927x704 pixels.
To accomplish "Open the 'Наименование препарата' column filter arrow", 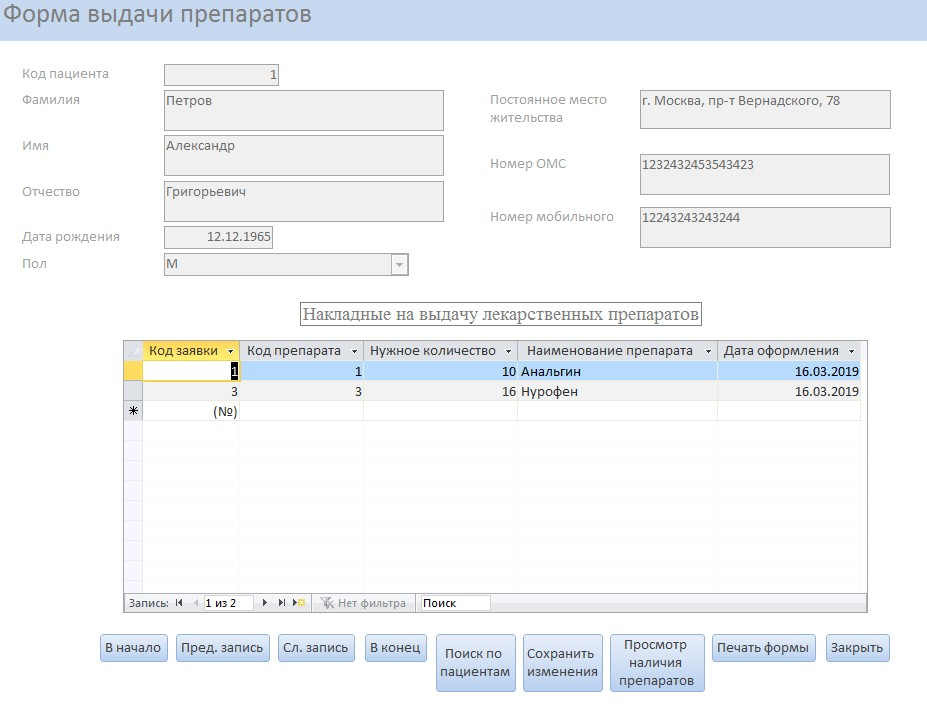I will [x=708, y=351].
